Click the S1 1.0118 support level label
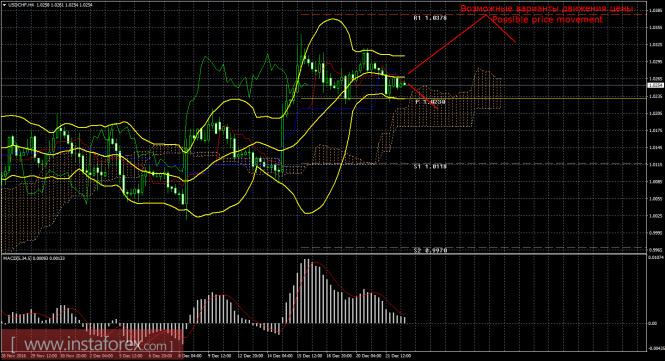The image size is (665, 361). [430, 167]
